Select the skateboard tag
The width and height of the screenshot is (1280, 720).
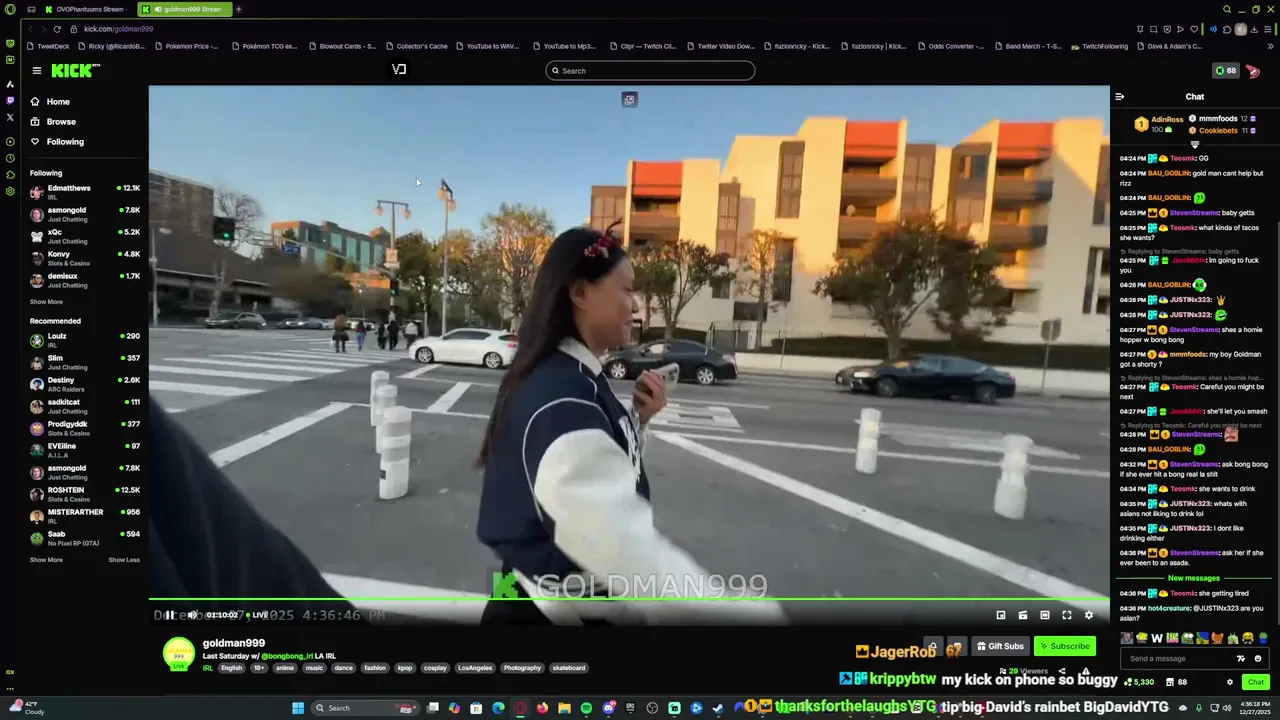[569, 668]
